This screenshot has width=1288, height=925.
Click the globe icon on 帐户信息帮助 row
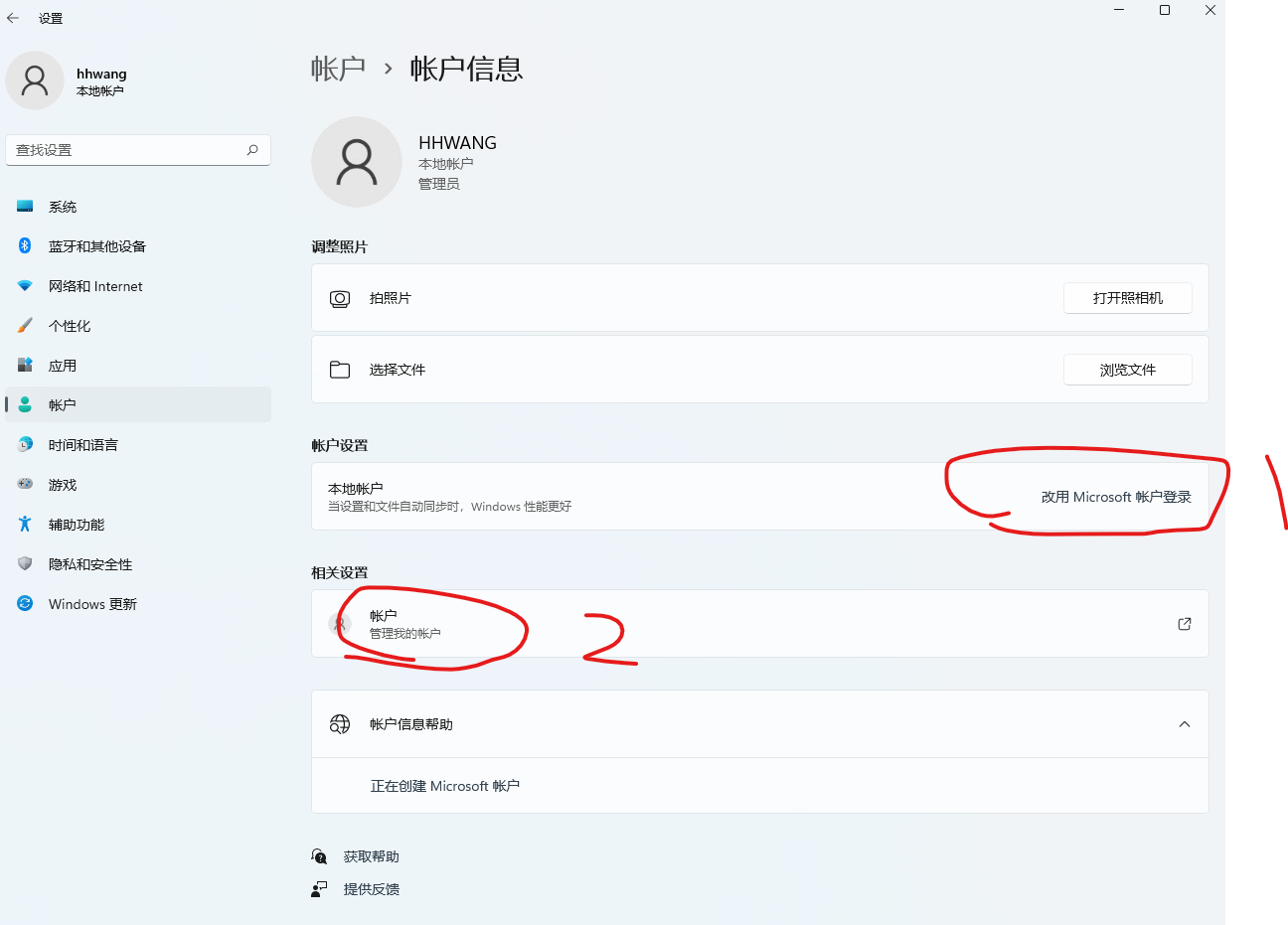[x=339, y=723]
